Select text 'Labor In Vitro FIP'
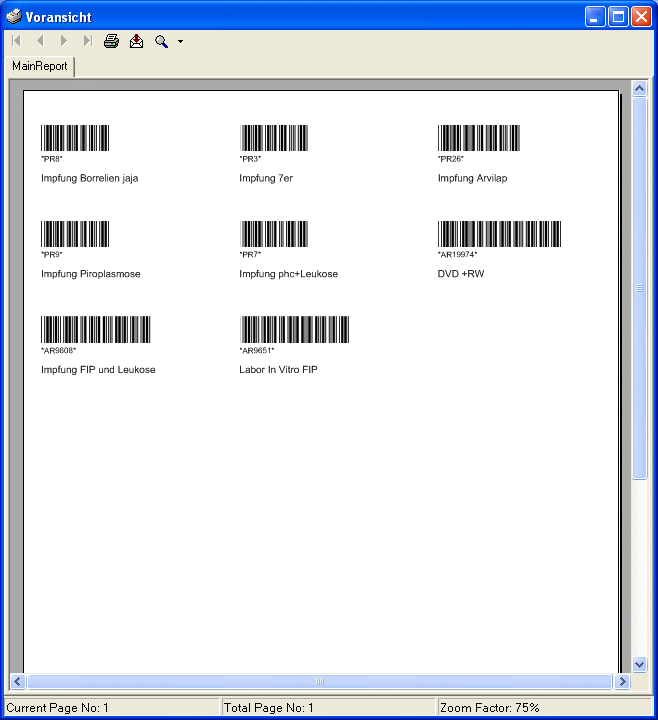 pos(278,370)
